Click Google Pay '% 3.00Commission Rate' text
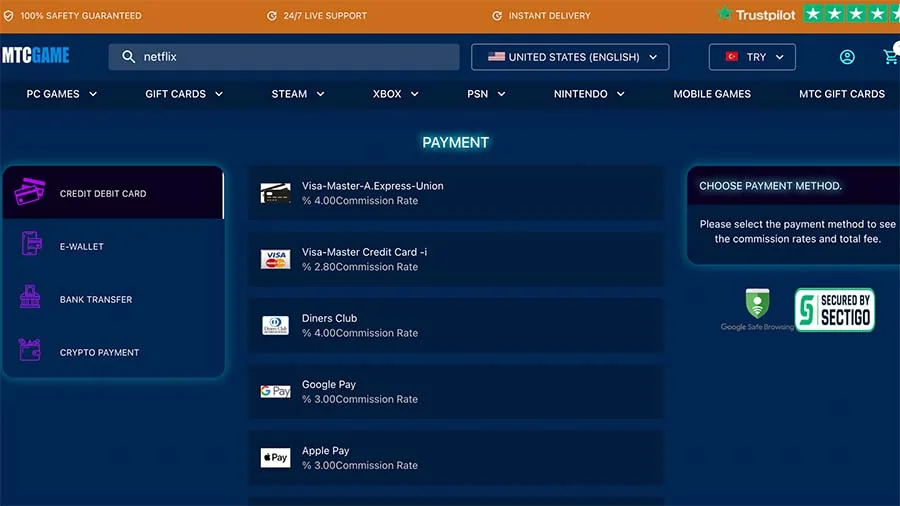This screenshot has width=900, height=506. pos(360,399)
